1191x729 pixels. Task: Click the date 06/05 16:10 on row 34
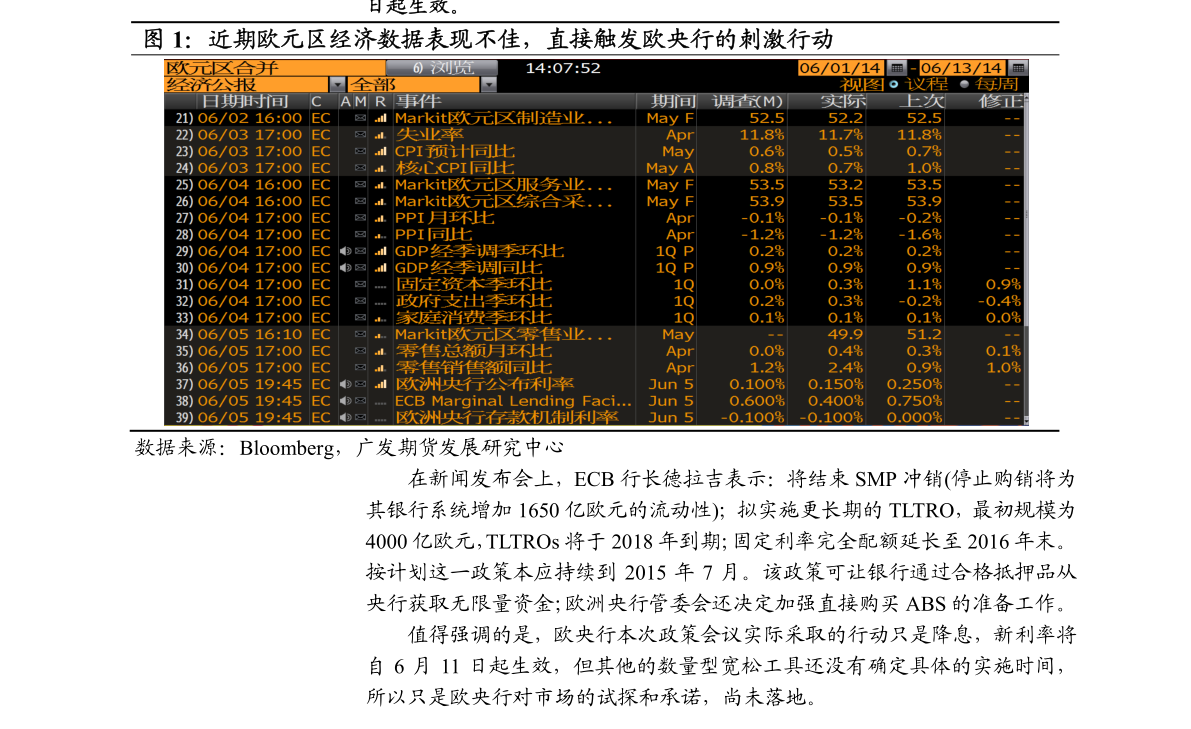[x=250, y=335]
